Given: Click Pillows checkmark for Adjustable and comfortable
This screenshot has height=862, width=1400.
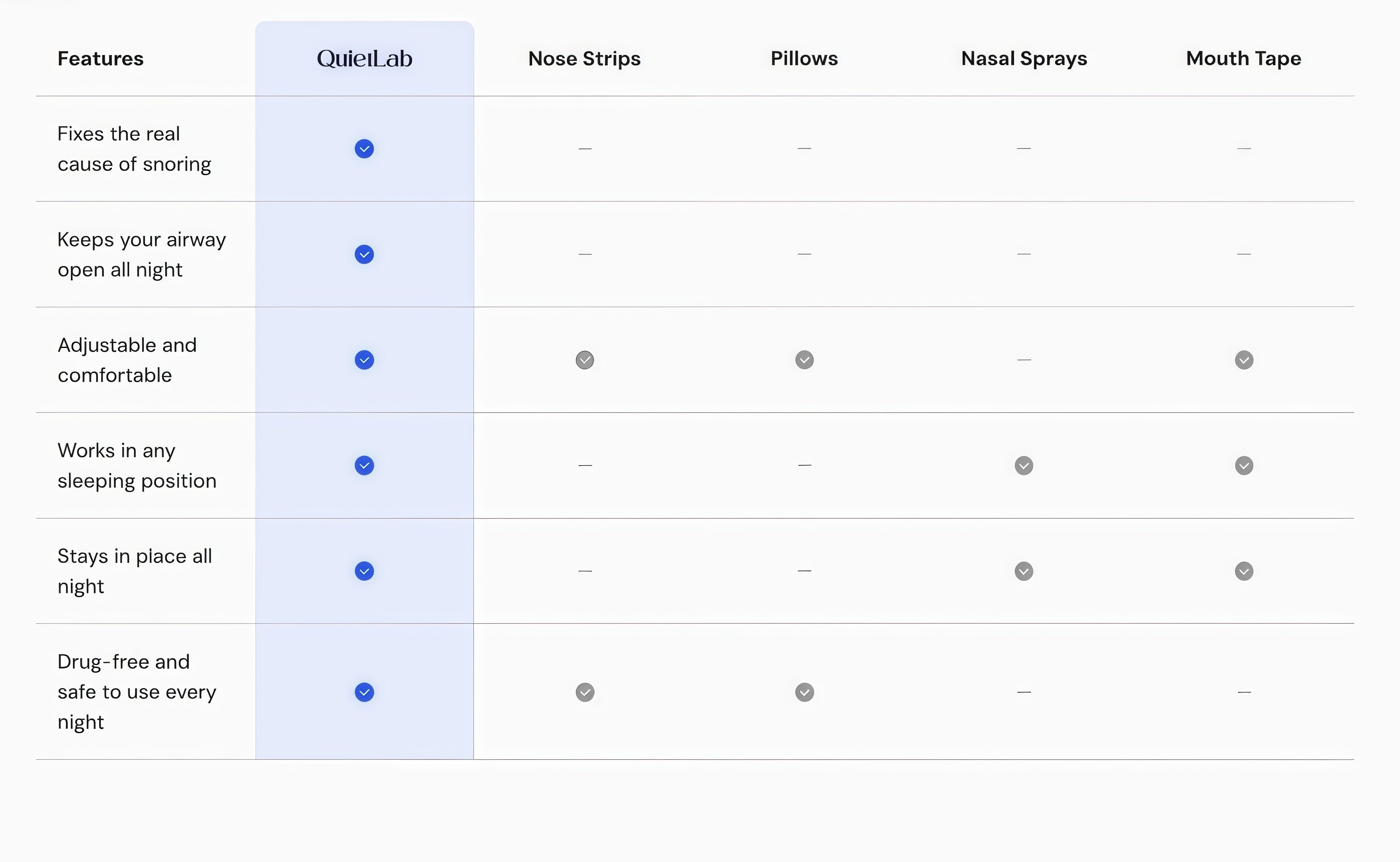Looking at the screenshot, I should coord(805,360).
